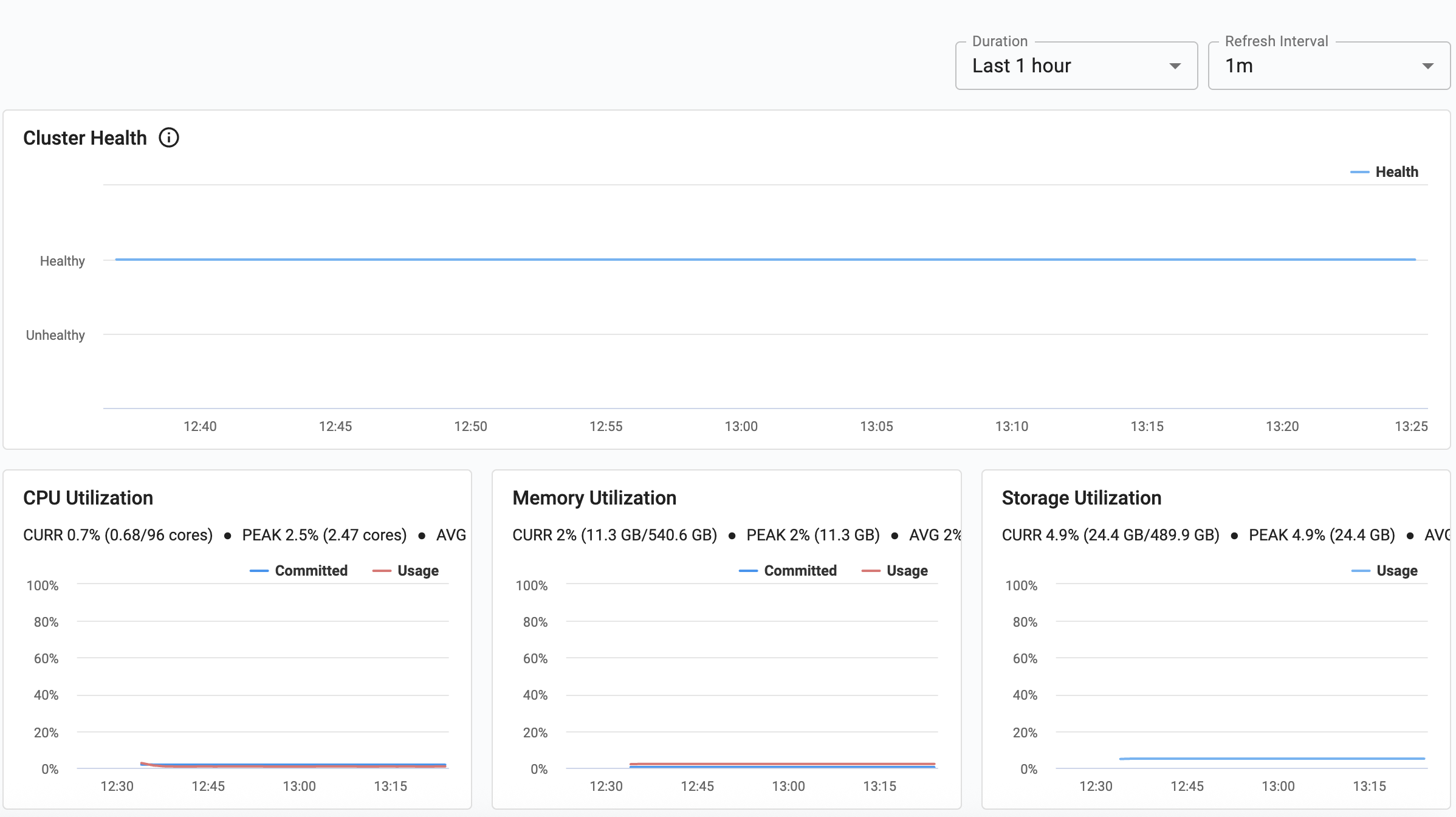This screenshot has width=1456, height=817.
Task: Click the 60% label in Memory Utilization chart
Action: pyautogui.click(x=535, y=658)
